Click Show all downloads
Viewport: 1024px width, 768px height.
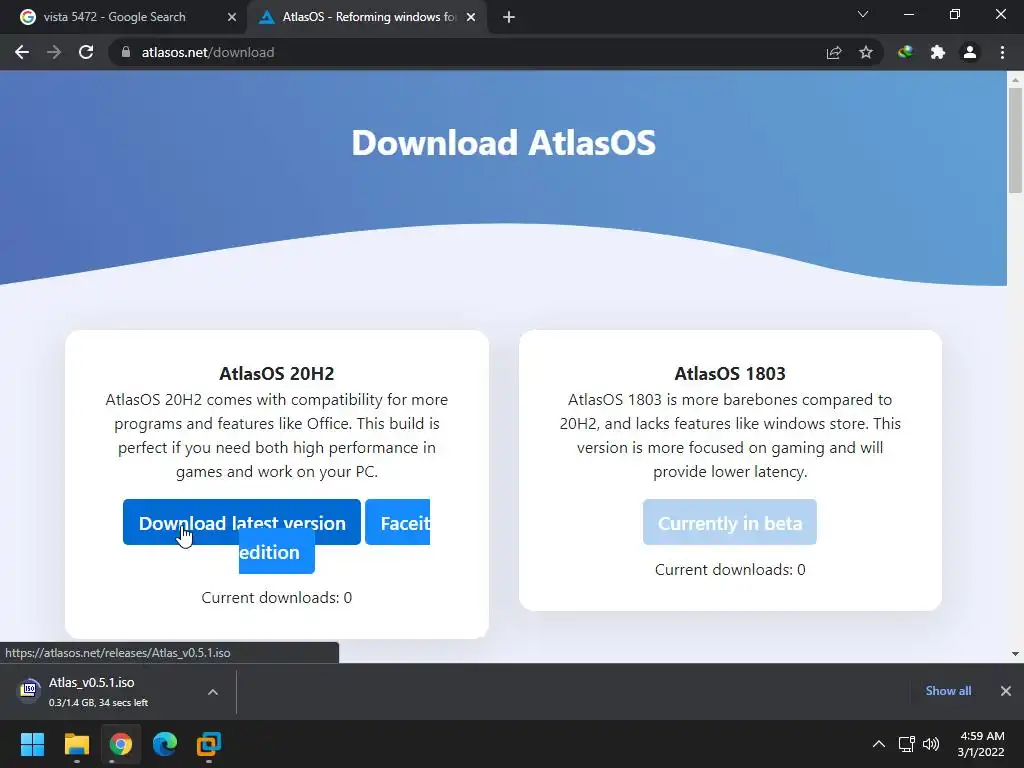pos(948,691)
